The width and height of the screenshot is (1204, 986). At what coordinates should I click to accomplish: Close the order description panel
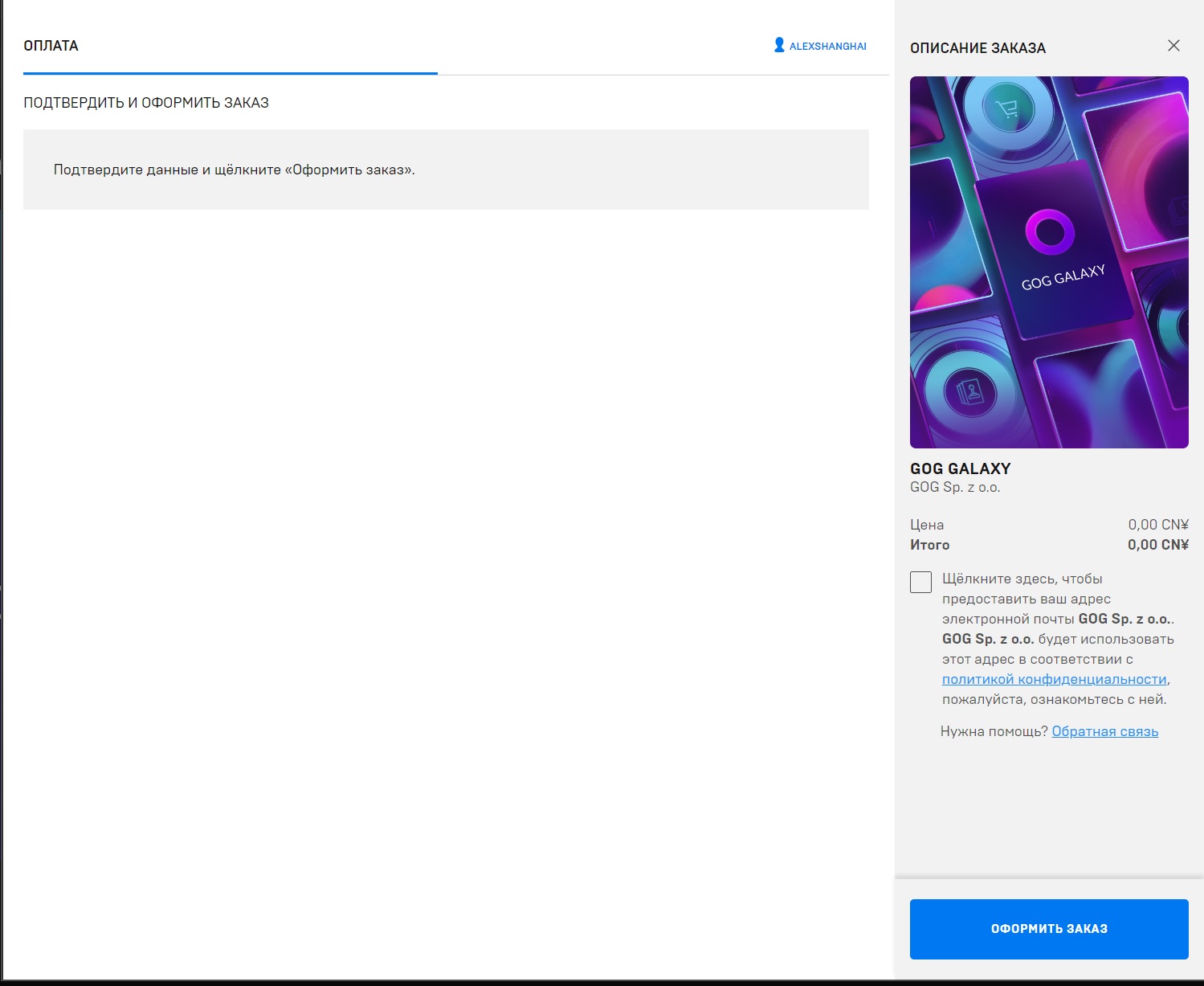(1173, 46)
